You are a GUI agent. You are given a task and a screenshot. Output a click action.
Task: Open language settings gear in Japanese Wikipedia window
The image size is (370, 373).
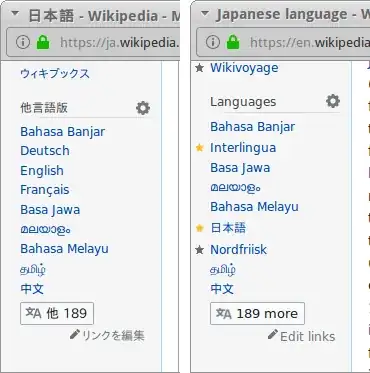point(143,108)
